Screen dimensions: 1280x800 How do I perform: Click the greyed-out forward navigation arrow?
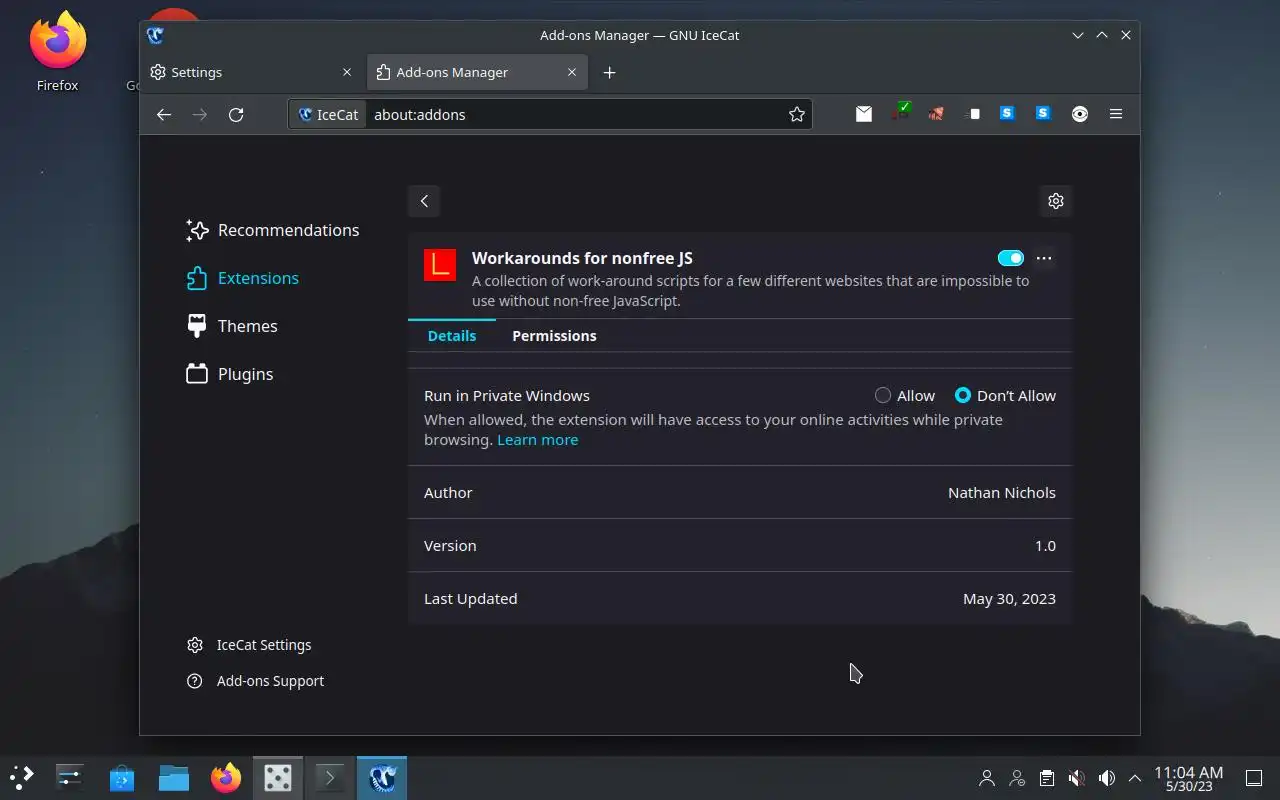[200, 114]
